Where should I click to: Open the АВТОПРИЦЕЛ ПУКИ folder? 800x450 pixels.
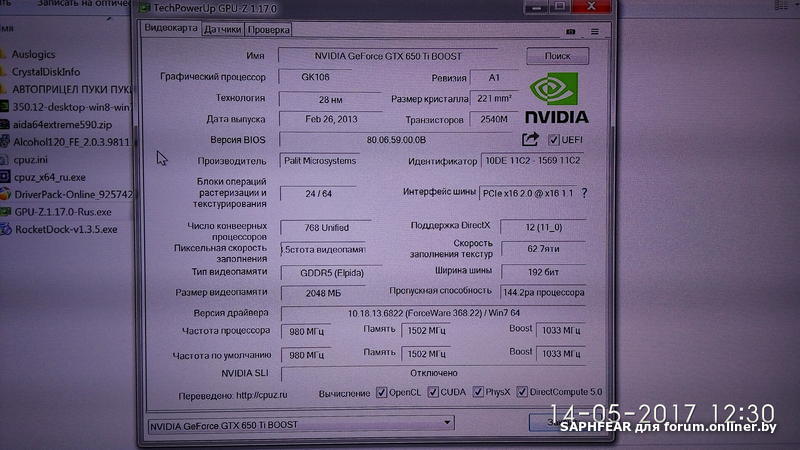click(x=71, y=89)
